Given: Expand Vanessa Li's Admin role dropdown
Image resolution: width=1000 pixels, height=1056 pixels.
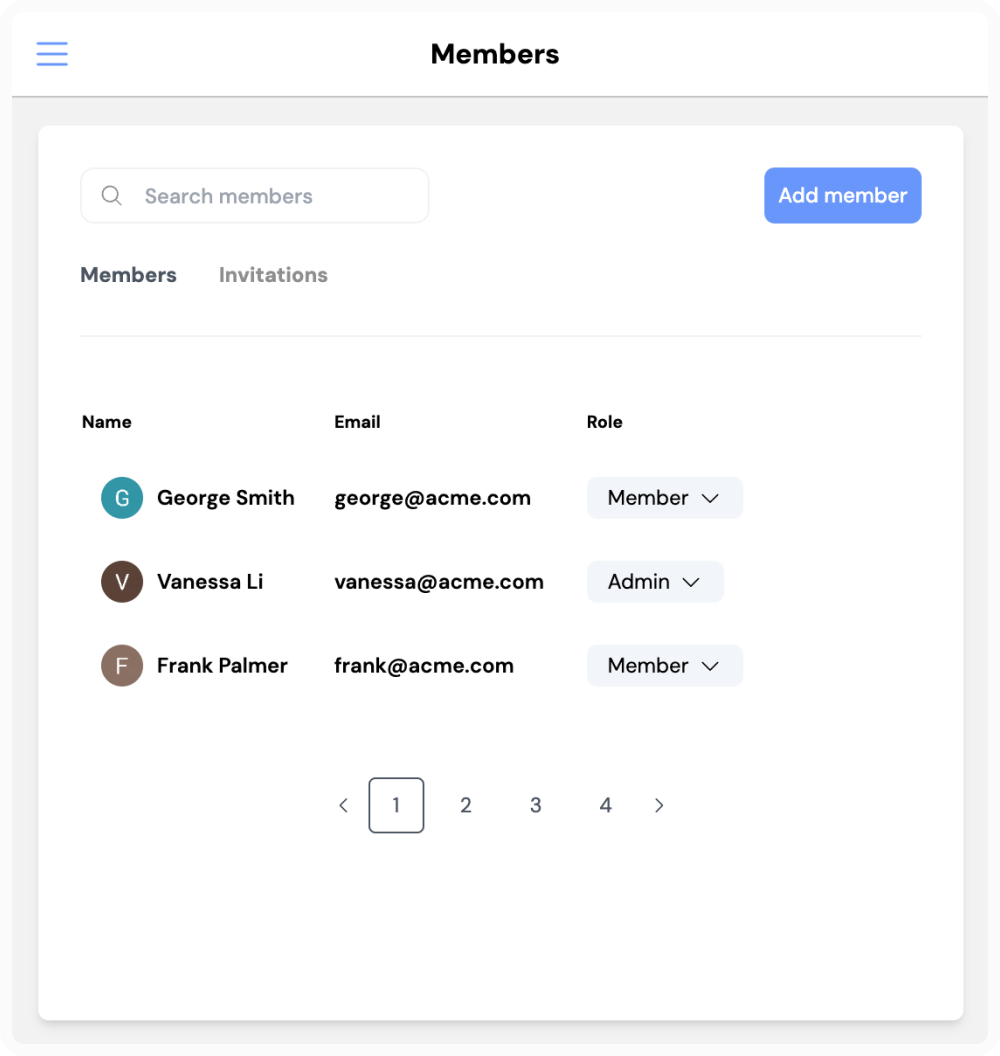Looking at the screenshot, I should pyautogui.click(x=655, y=582).
